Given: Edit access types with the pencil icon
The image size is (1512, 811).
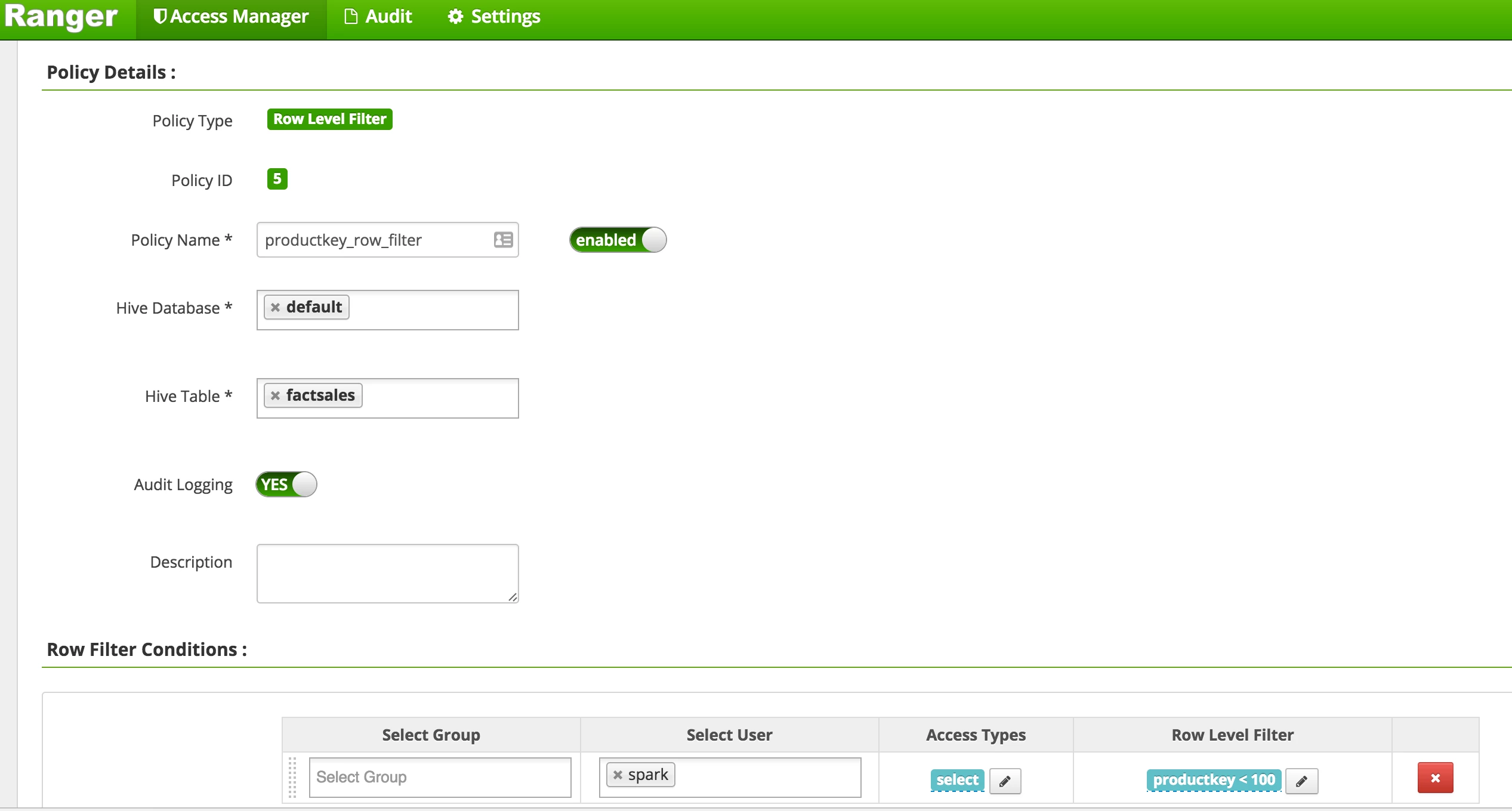Looking at the screenshot, I should click(1005, 781).
